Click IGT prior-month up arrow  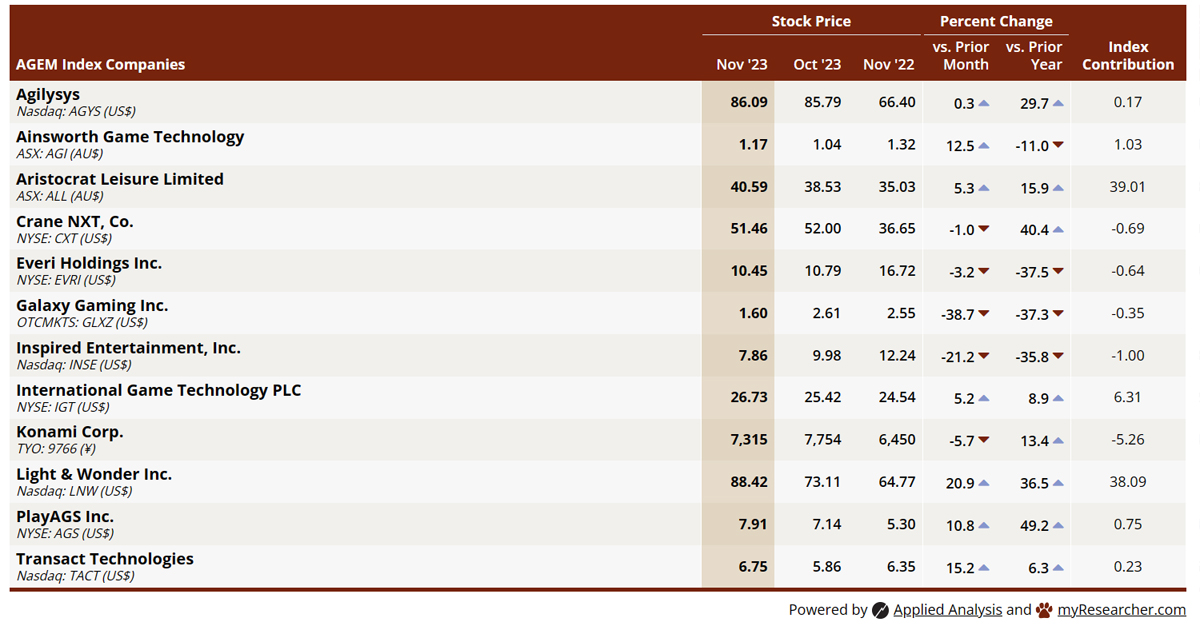click(984, 399)
